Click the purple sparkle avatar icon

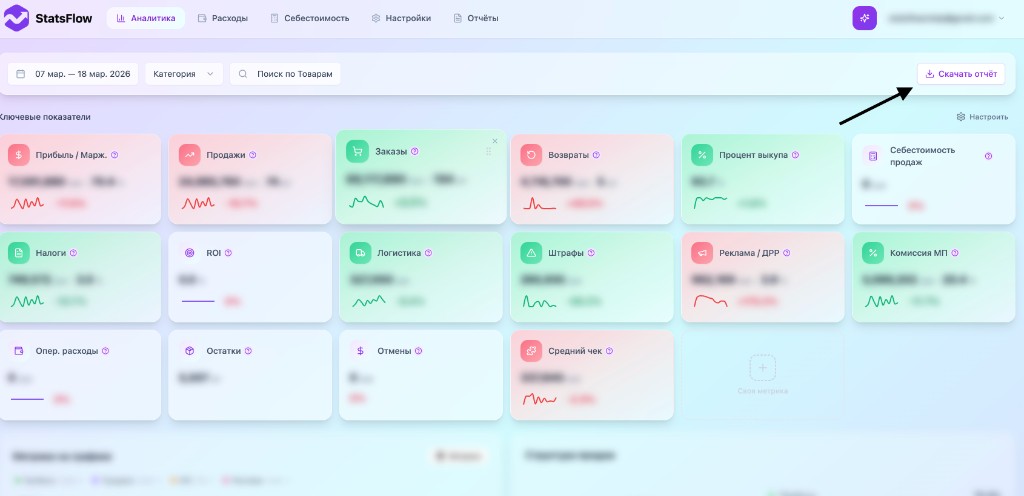865,18
